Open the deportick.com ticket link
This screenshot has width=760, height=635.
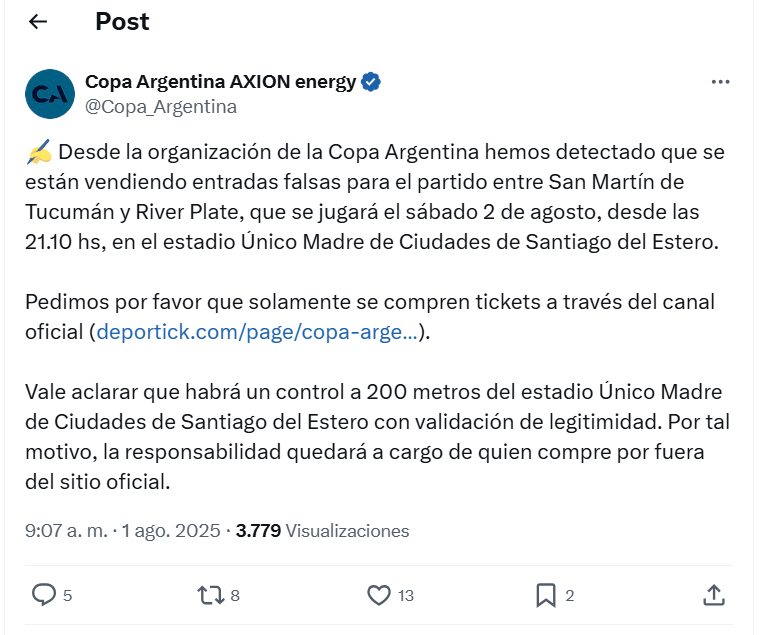click(x=257, y=332)
